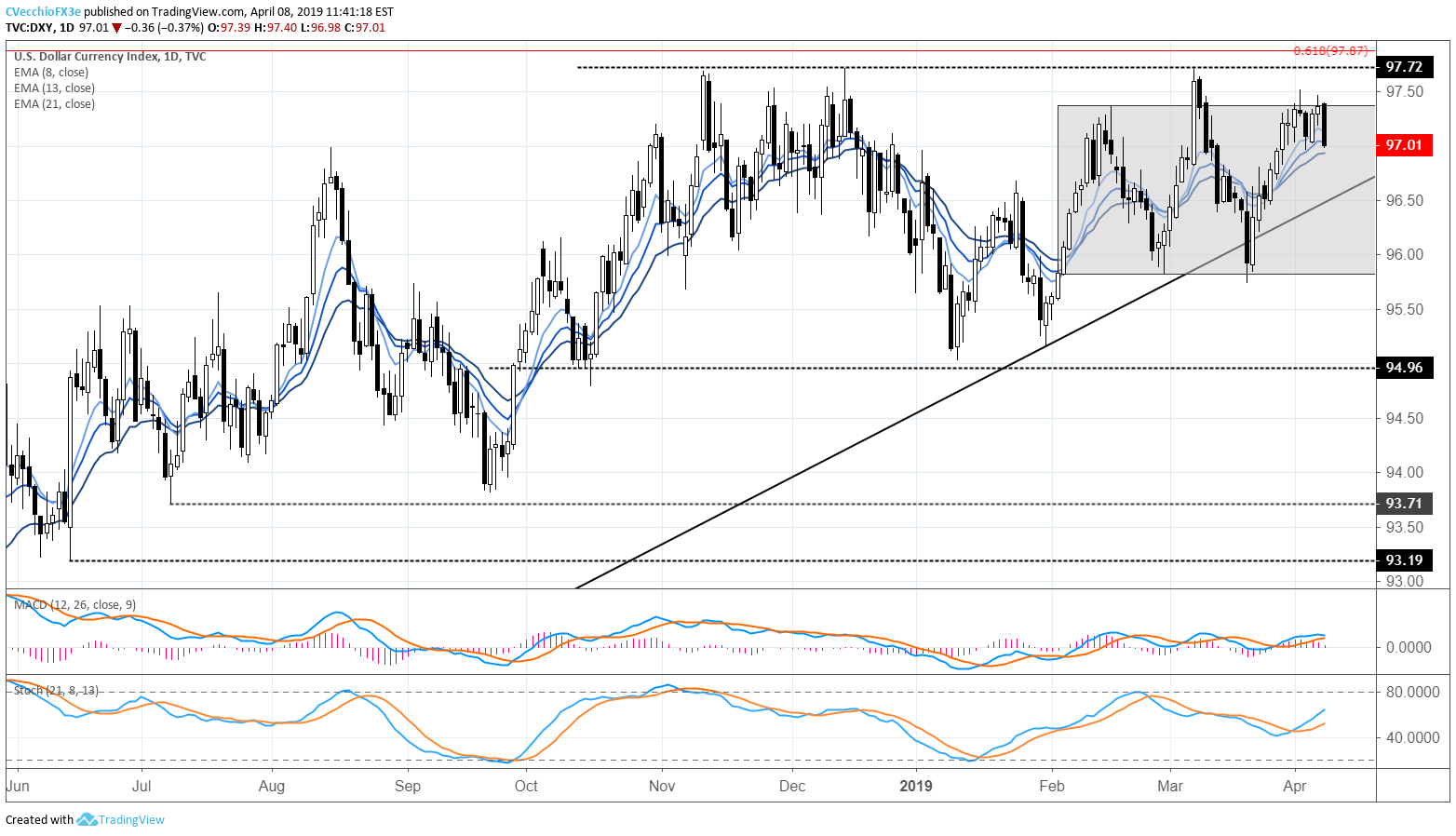Click the Jul label on time axis
Screen dimensions: 1456x836
click(142, 786)
